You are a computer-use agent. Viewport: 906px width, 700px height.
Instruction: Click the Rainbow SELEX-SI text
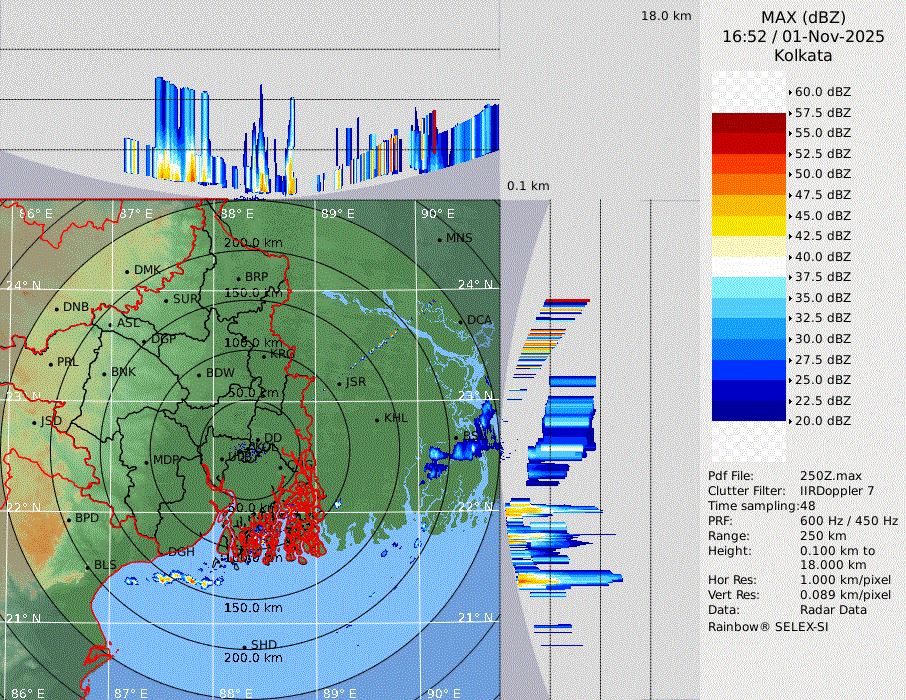pos(768,627)
